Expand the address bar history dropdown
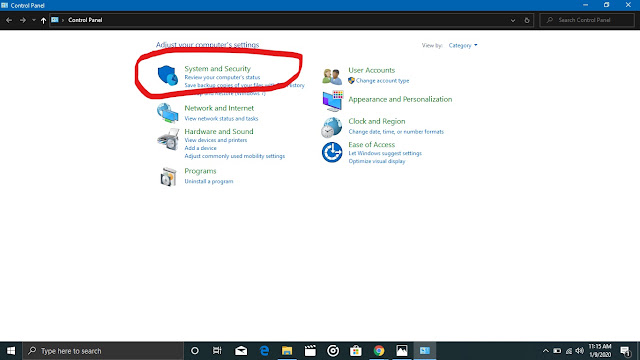Image resolution: width=640 pixels, height=360 pixels. point(513,20)
